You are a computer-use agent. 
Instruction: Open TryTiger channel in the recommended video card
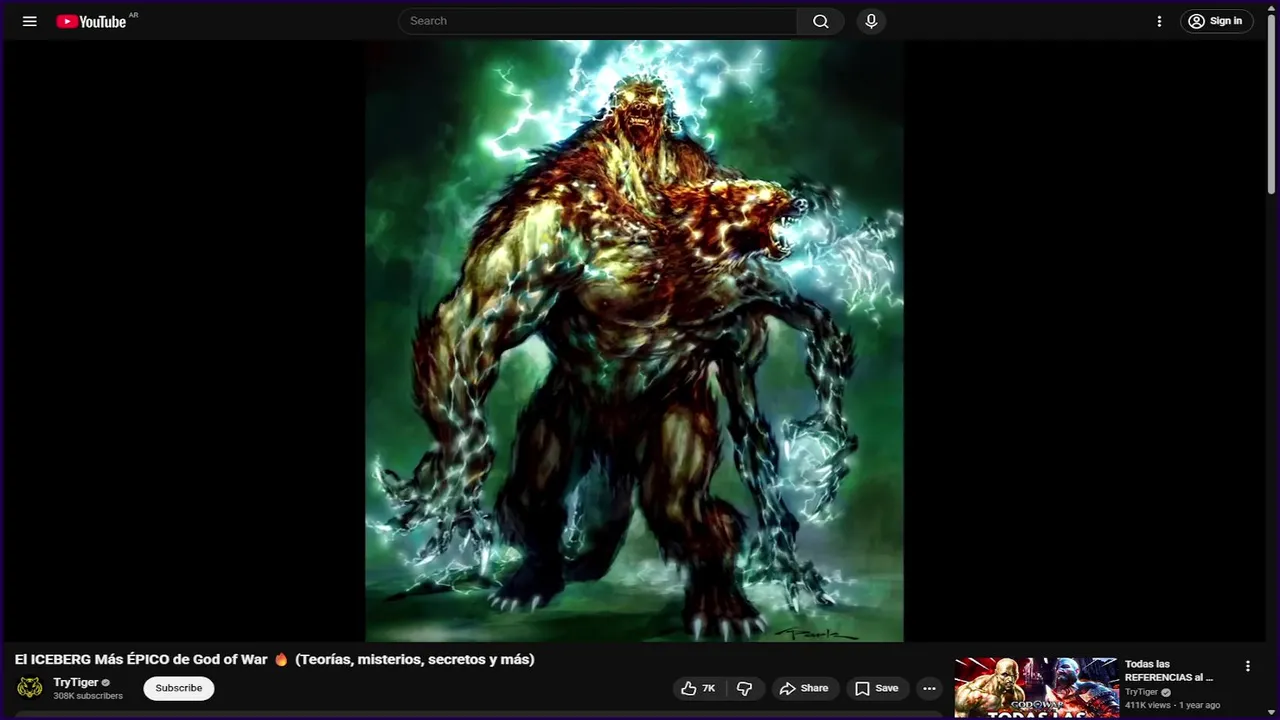(x=1141, y=692)
